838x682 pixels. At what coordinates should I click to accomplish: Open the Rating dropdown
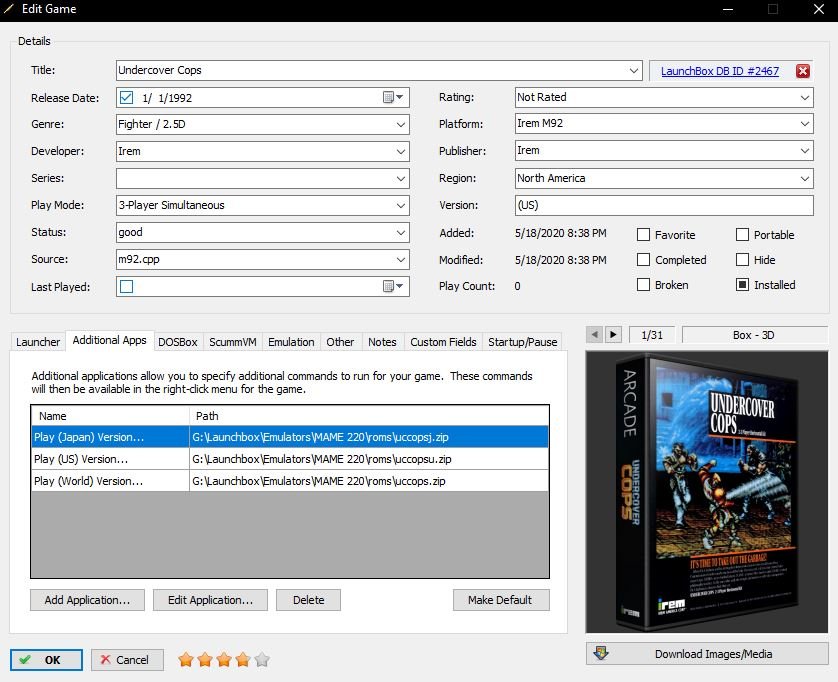[805, 97]
